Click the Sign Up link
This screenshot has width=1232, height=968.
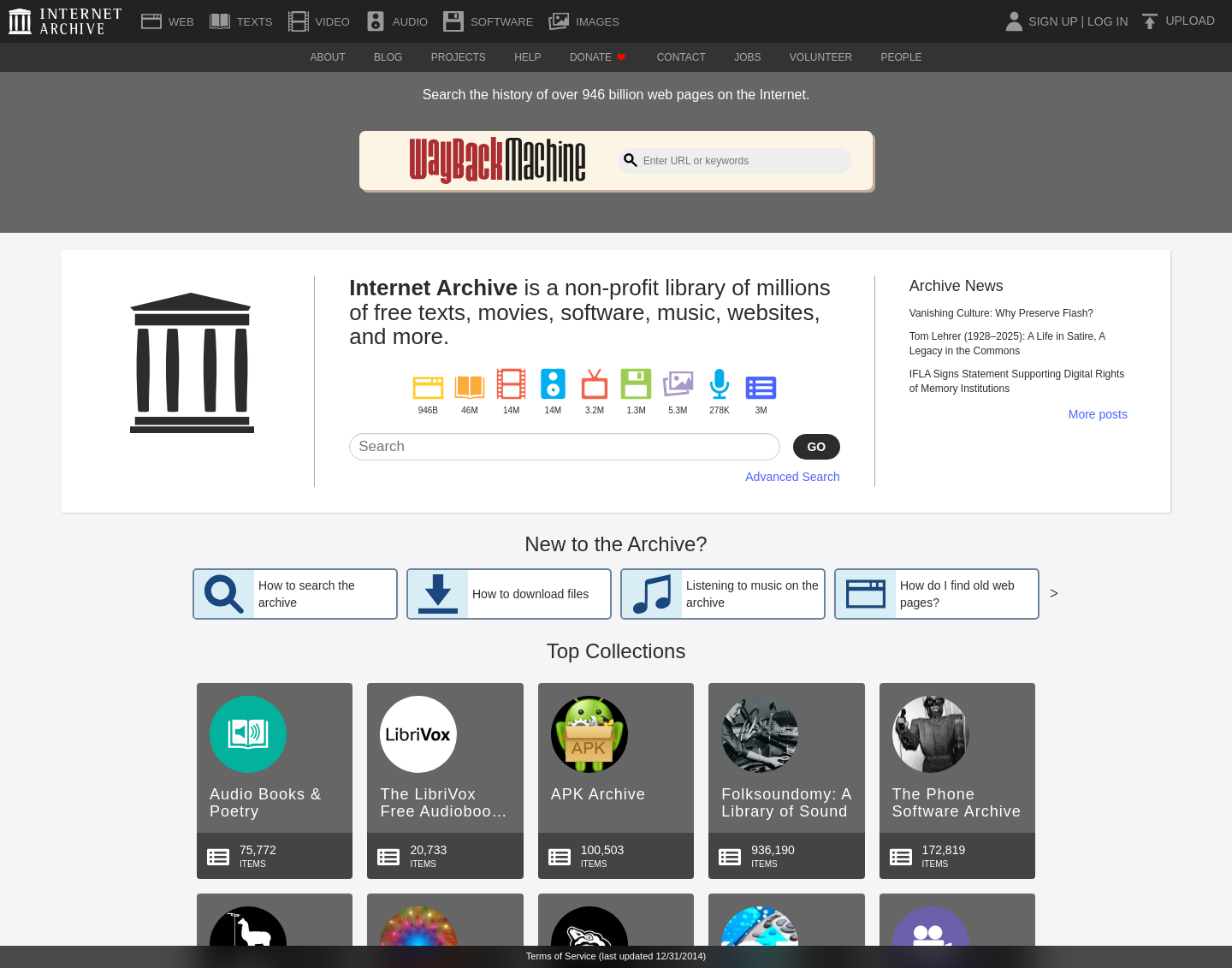[x=1053, y=21]
